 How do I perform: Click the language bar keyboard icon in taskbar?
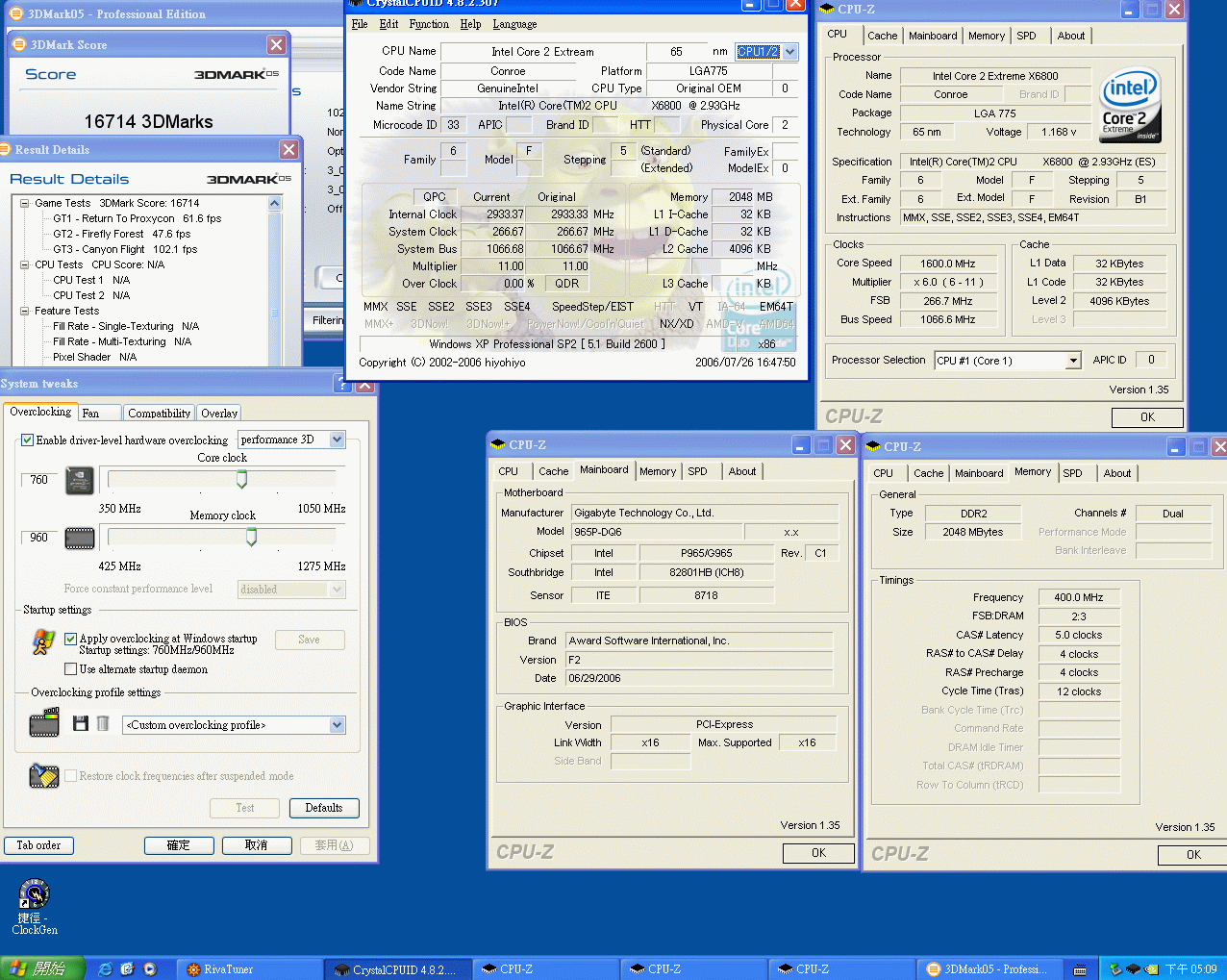[x=1080, y=969]
